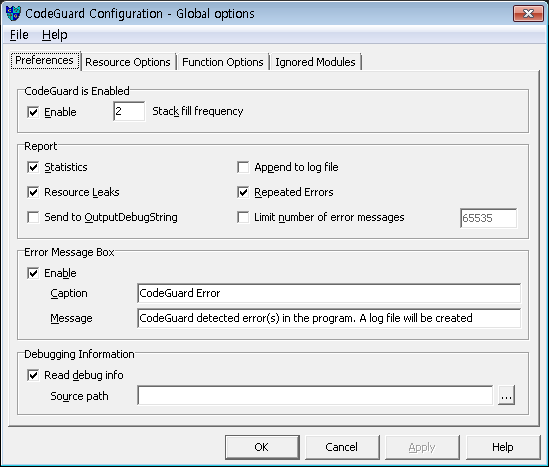Click the Stack fill frequency field
This screenshot has width=549, height=467.
click(x=129, y=111)
